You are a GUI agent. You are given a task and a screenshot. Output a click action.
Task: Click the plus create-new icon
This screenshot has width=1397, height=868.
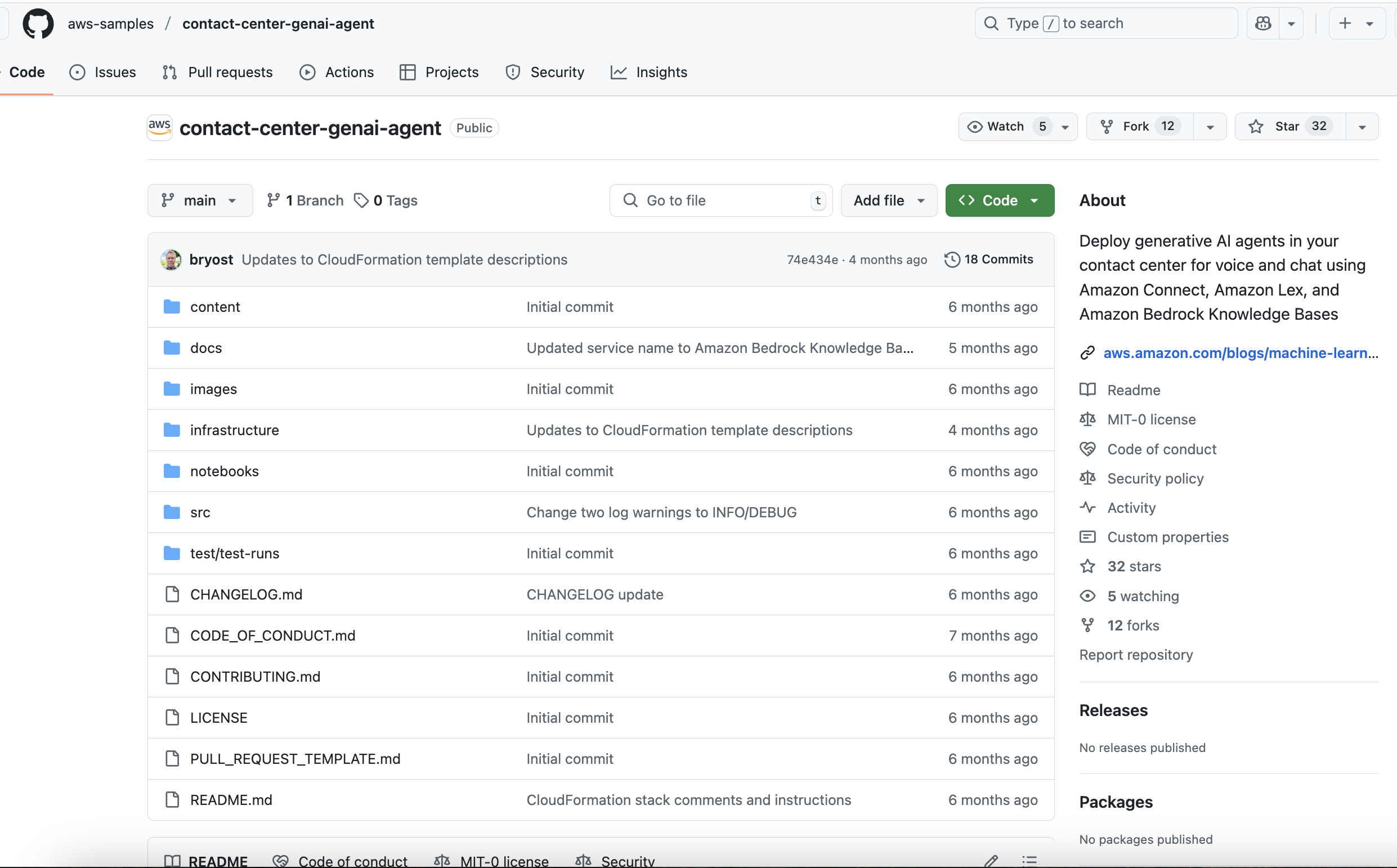coord(1345,24)
